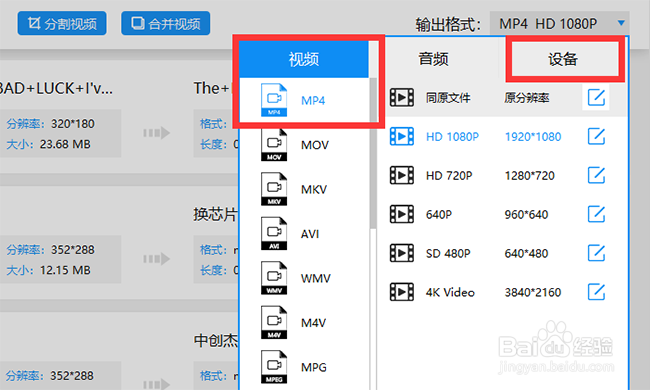Screen dimensions: 650x390
Task: Click the 3840*2160 resolution value
Action: point(533,292)
